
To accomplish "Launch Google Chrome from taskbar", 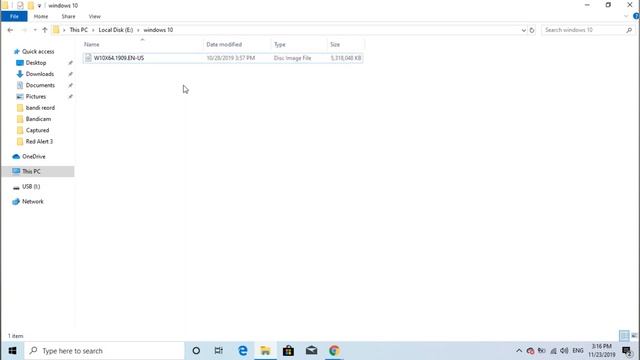I will (x=334, y=351).
